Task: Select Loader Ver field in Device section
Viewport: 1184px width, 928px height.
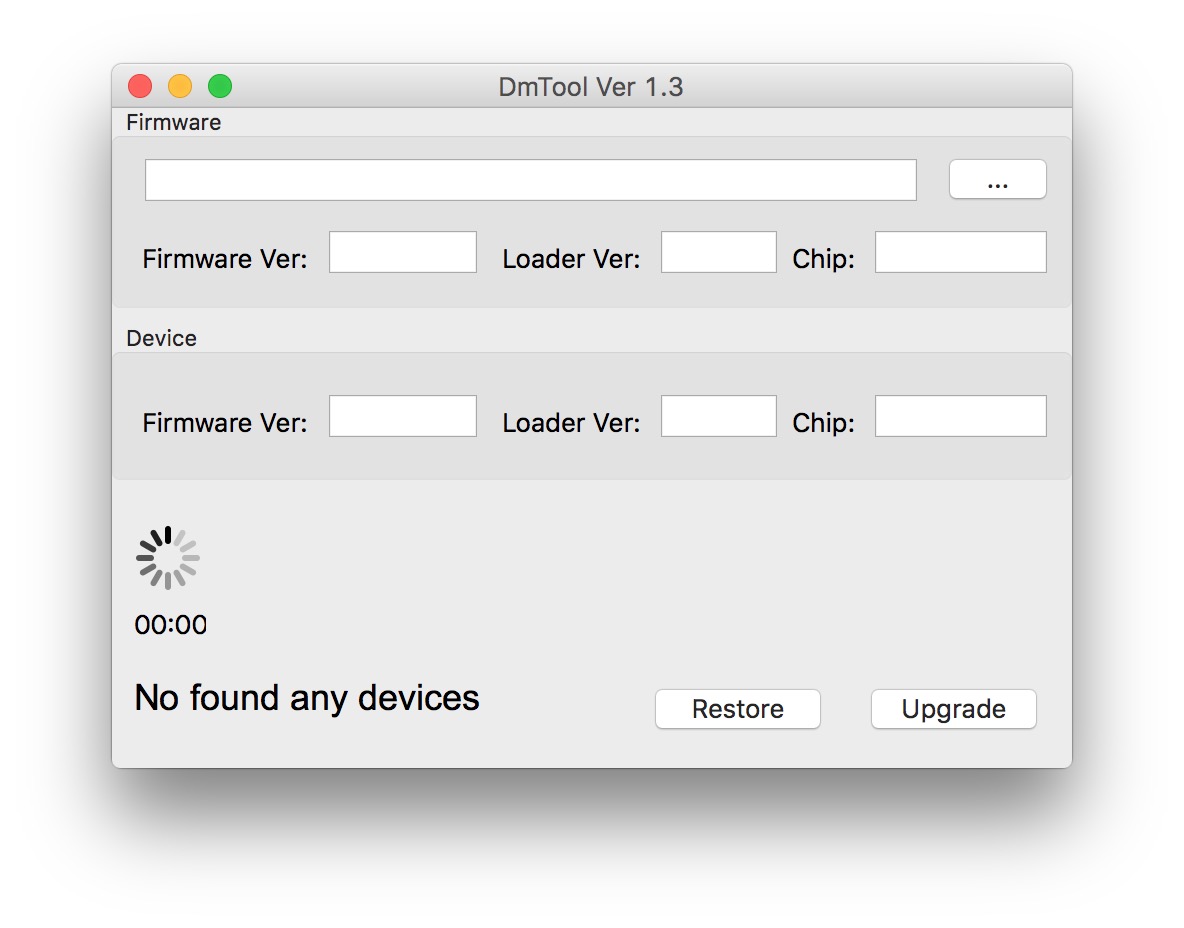Action: (718, 416)
